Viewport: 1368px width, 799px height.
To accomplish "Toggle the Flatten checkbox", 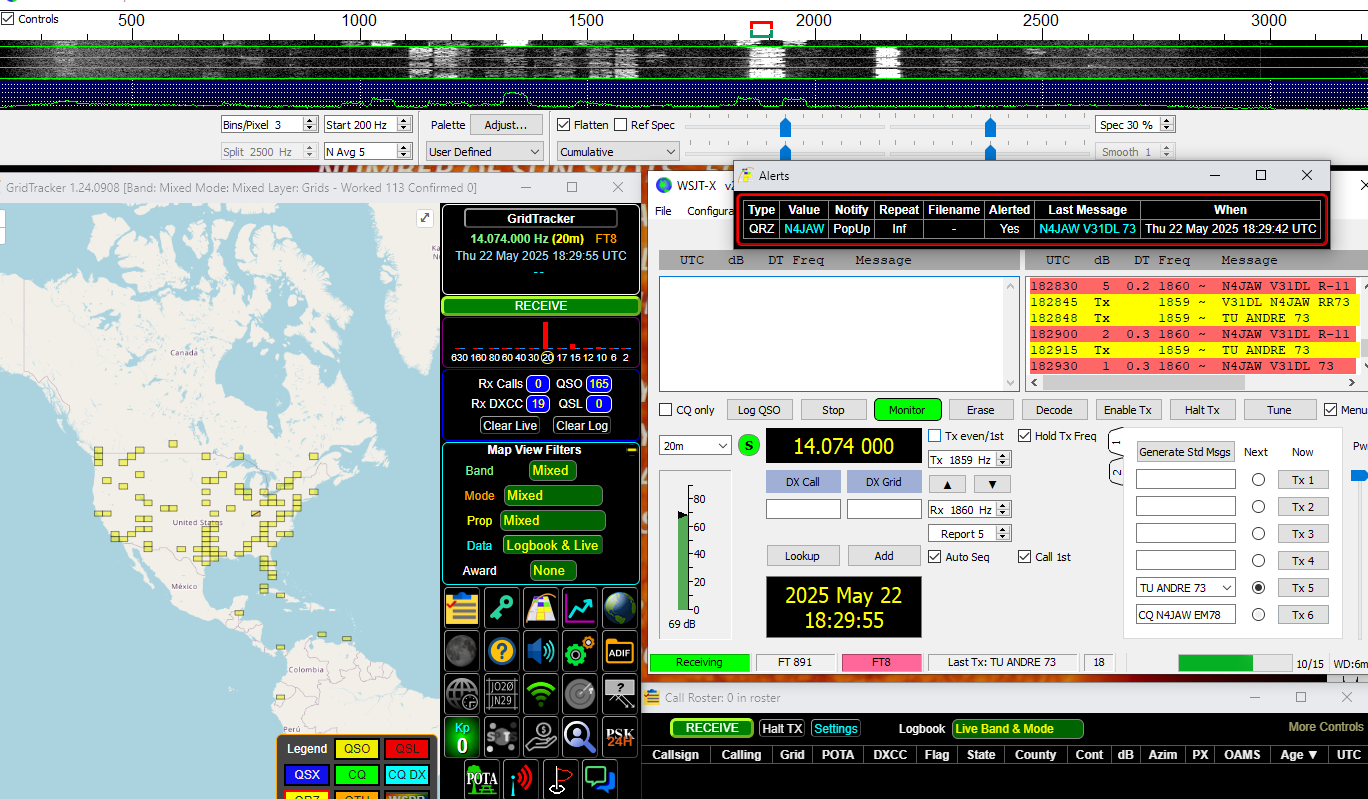I will [564, 125].
